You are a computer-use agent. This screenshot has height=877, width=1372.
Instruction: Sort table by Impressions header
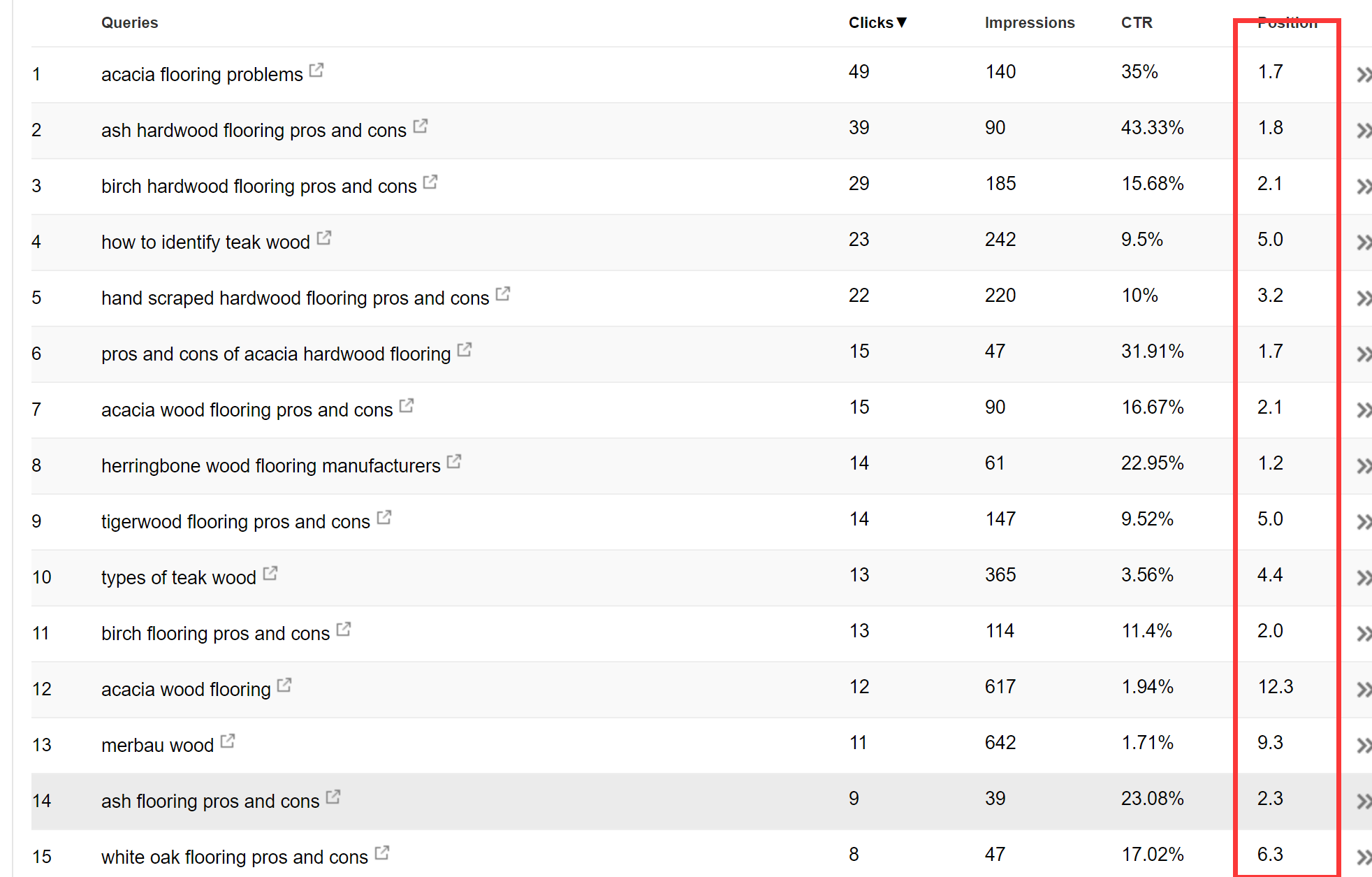pos(1030,22)
